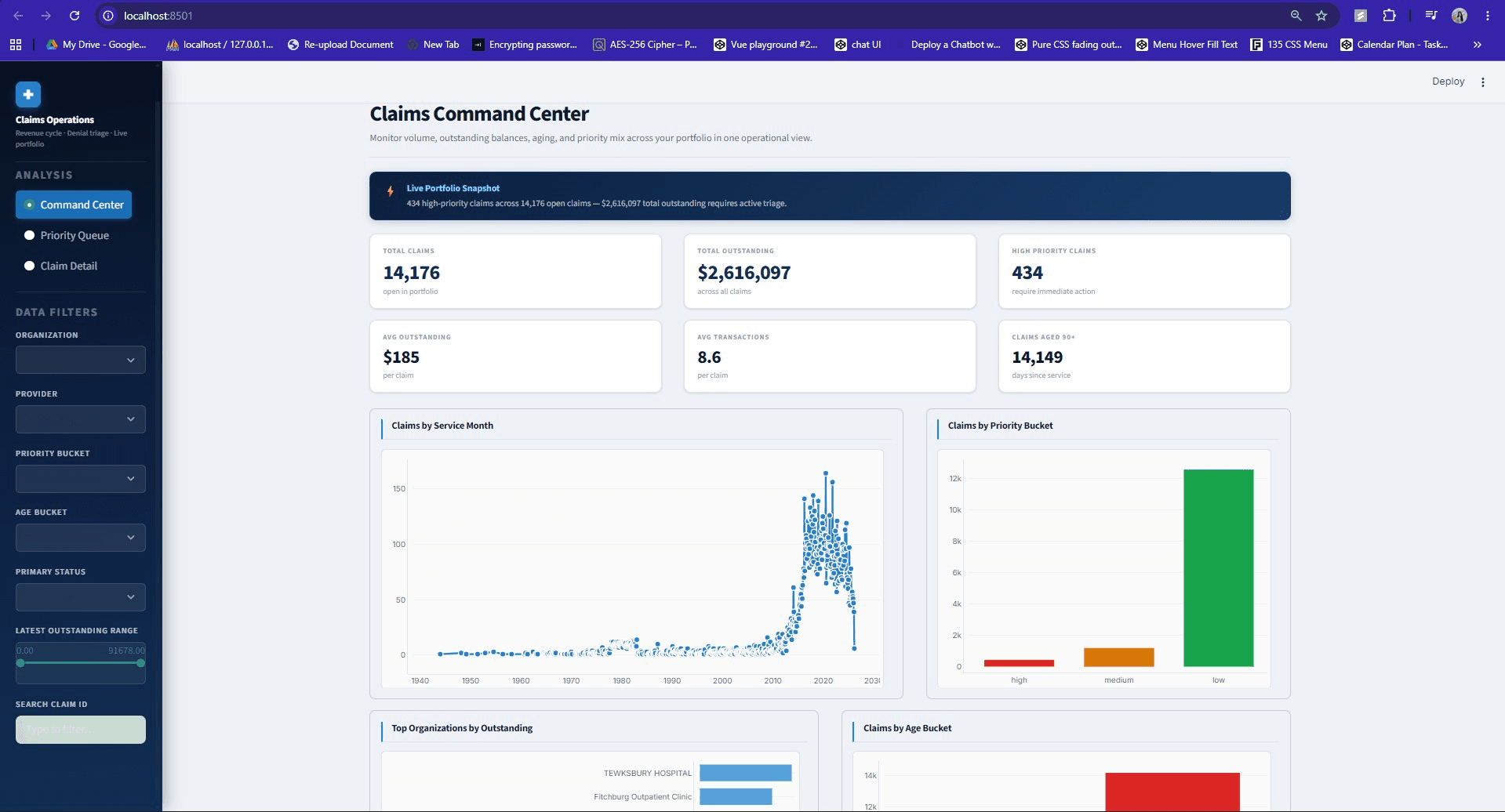Open the Calendar Plan bookmark

[x=1394, y=45]
